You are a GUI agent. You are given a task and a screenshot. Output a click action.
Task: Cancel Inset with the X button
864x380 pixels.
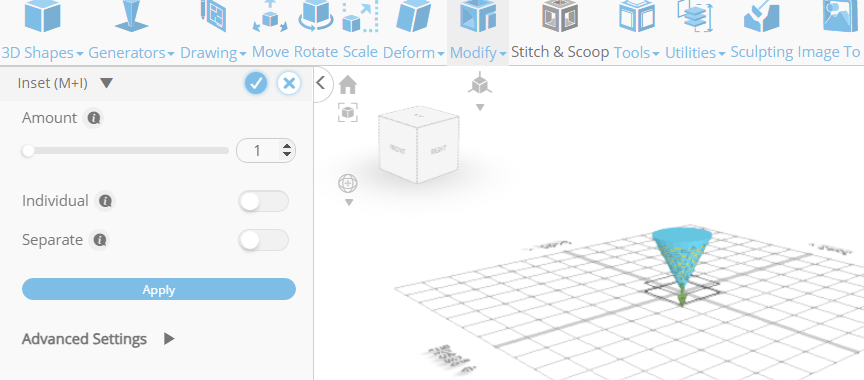tap(289, 83)
